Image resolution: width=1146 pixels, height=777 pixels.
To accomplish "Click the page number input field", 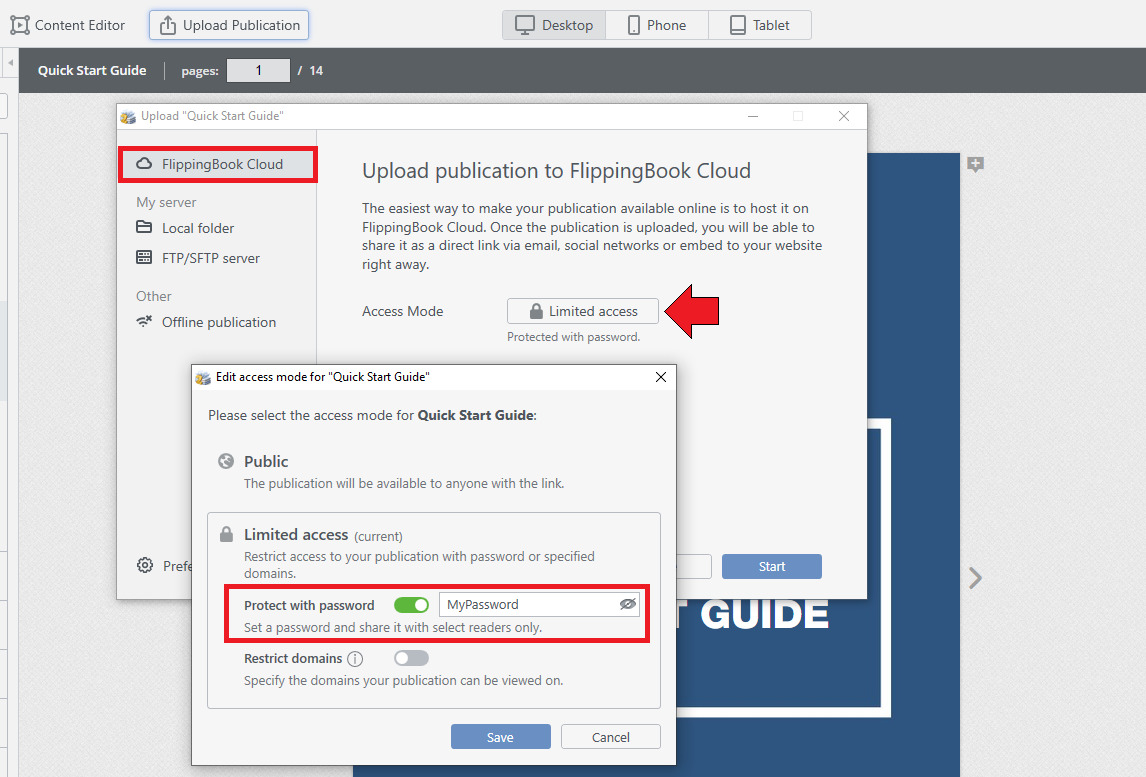I will coord(258,70).
